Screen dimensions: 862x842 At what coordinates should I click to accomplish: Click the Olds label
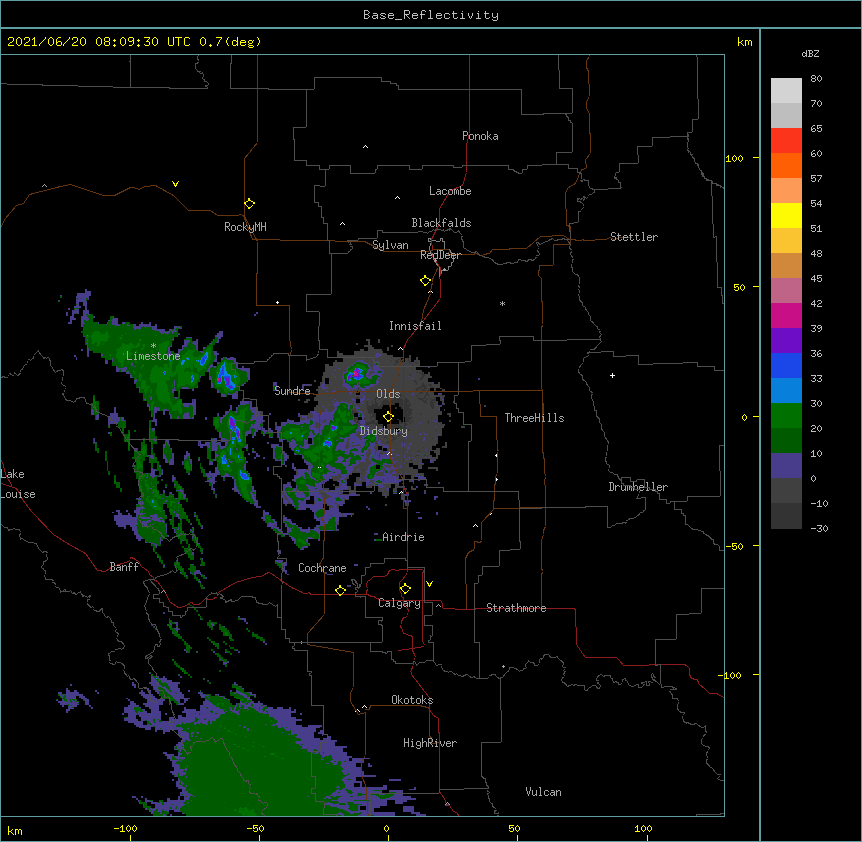click(388, 394)
